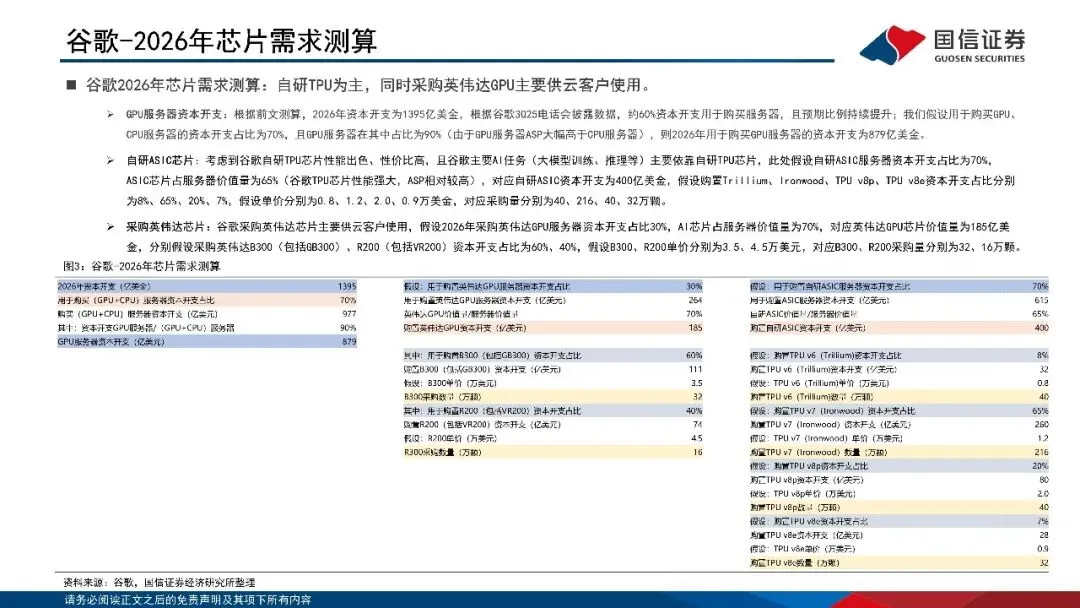Viewport: 1080px width, 608px height.
Task: Click the arrow bullet before 自研ASIC芯片 paragraph
Action: point(110,160)
